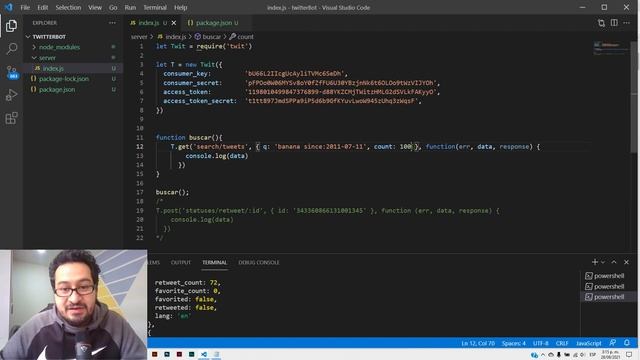The height and width of the screenshot is (360, 640).
Task: Open the Selection menu
Action: click(68, 7)
